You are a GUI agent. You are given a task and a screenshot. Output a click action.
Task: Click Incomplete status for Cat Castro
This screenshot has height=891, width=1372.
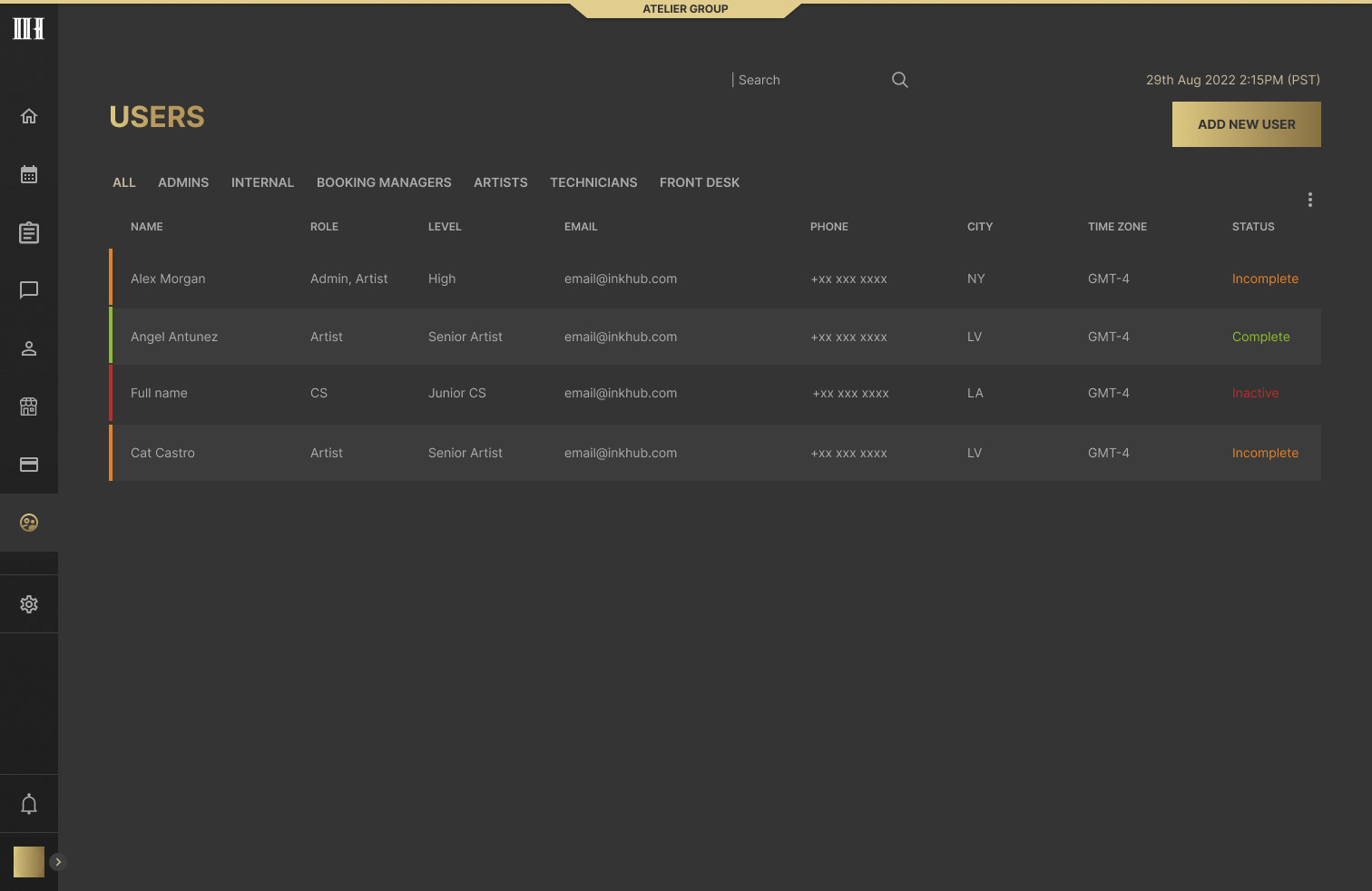pos(1265,453)
